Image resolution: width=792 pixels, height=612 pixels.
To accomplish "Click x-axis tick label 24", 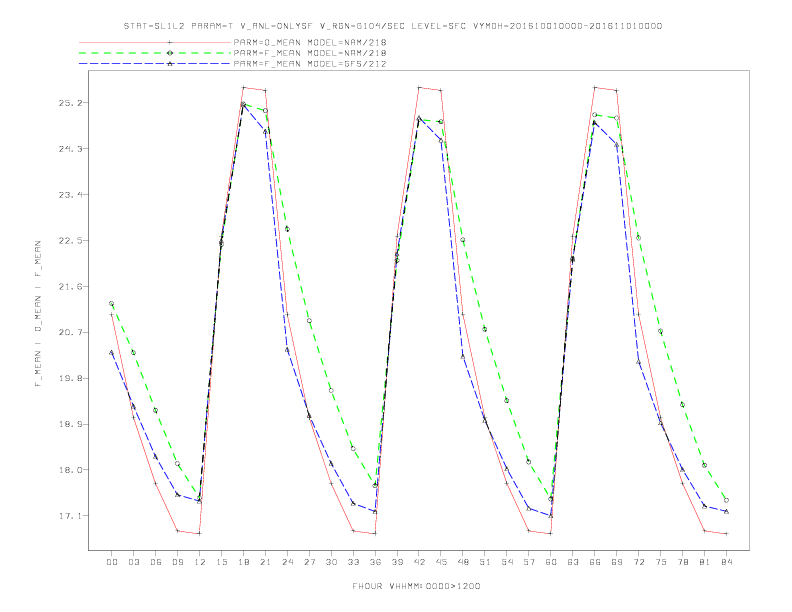I will coord(287,562).
